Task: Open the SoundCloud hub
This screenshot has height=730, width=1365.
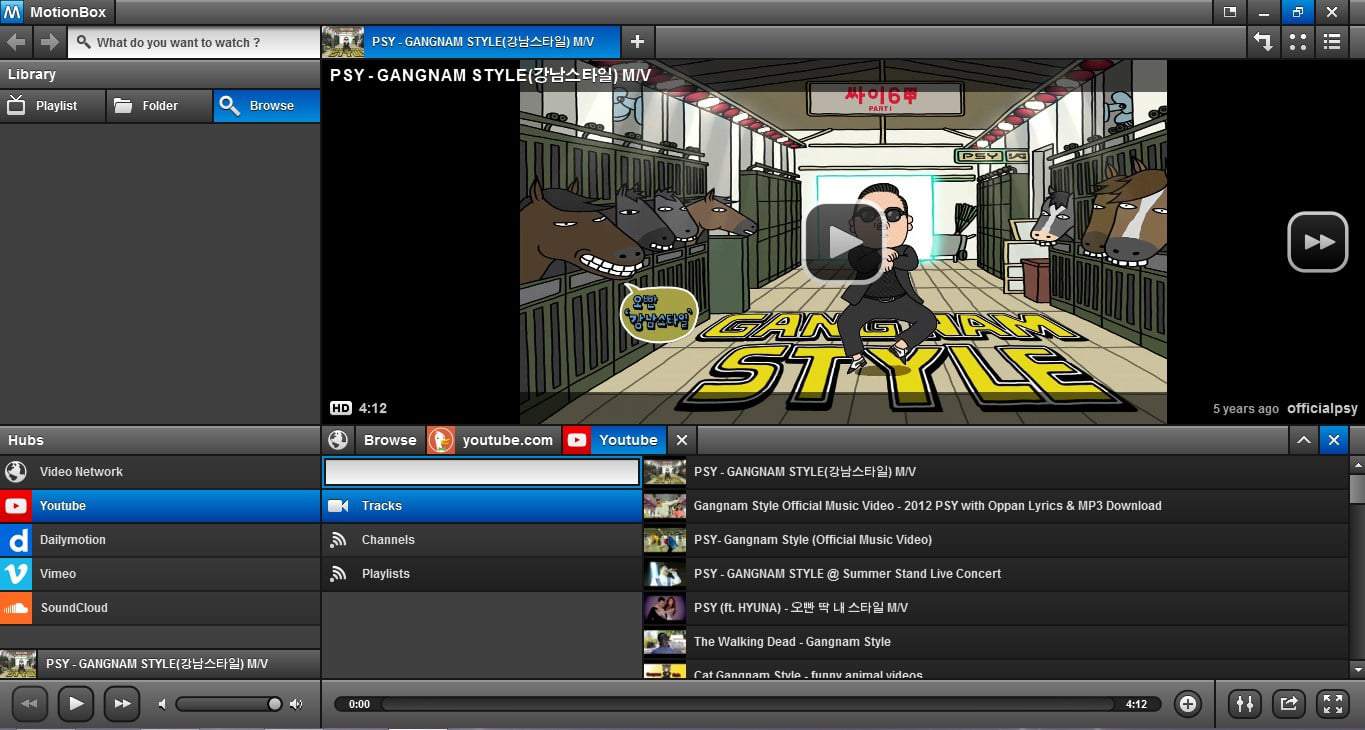Action: pyautogui.click(x=73, y=608)
